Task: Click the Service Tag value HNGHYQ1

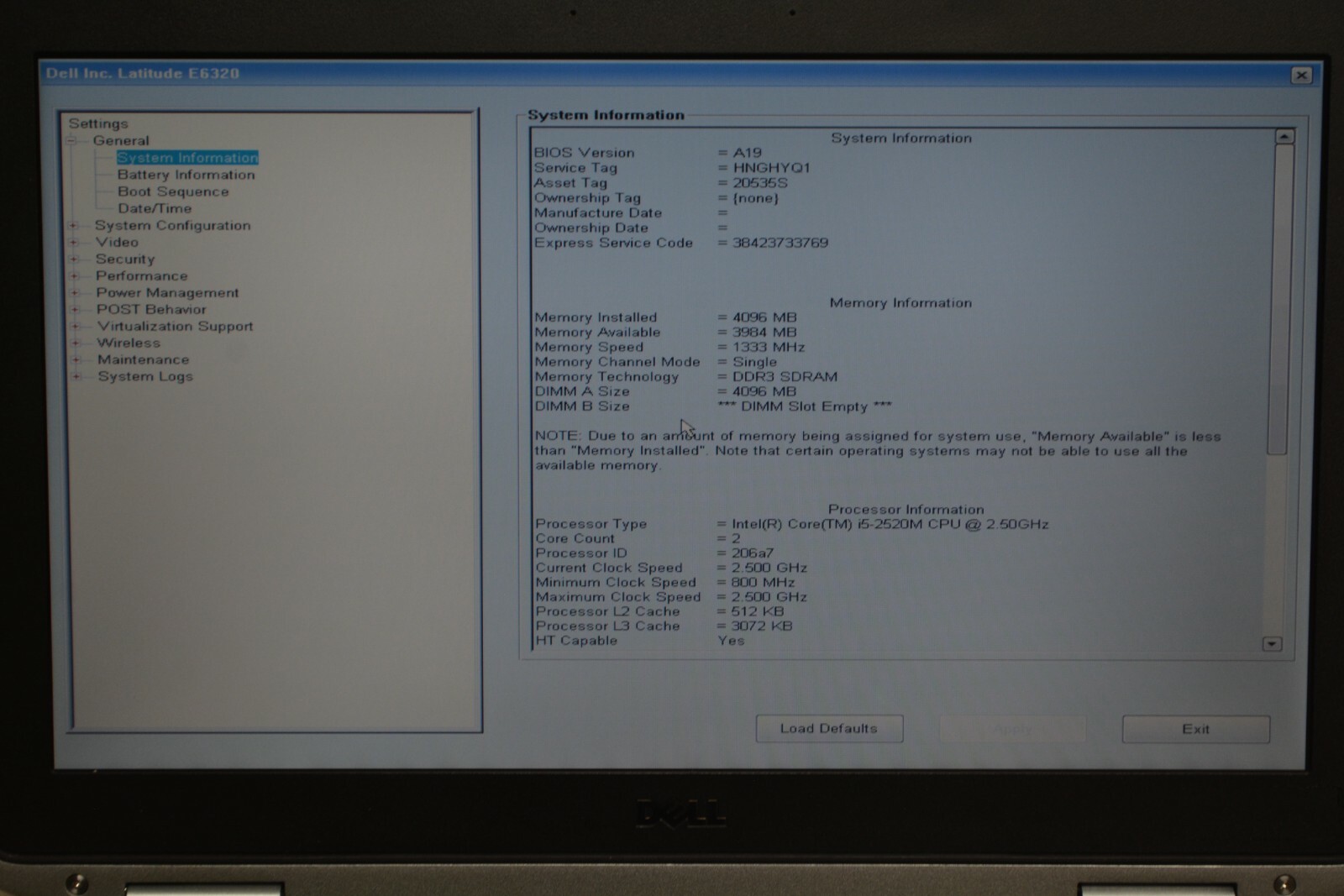Action: pyautogui.click(x=772, y=168)
